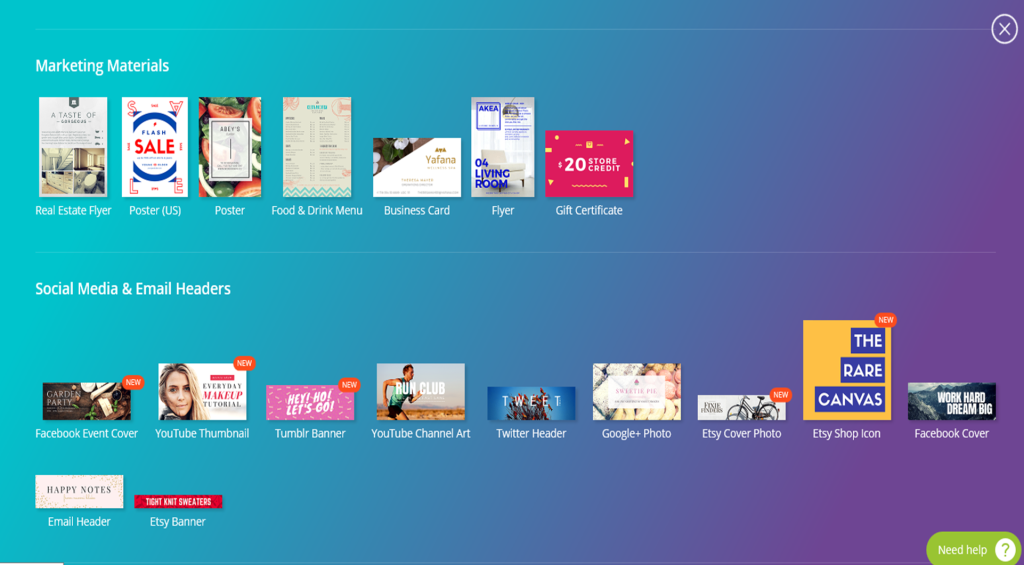Viewport: 1024px width, 565px height.
Task: Choose the Poster (US) Flash Sale thumbnail
Action: (155, 147)
